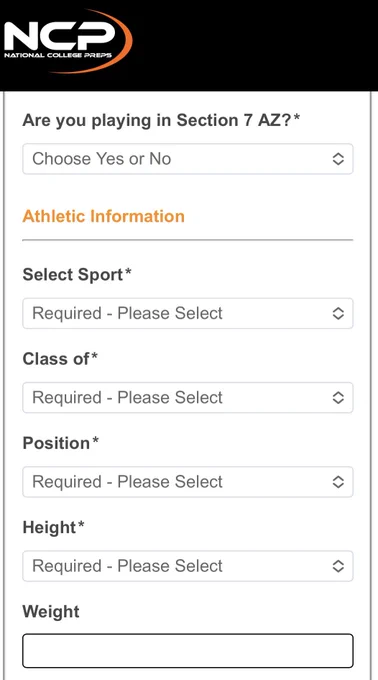Click the up-down arrows on Section 7 field
The width and height of the screenshot is (378, 680).
[x=338, y=159]
